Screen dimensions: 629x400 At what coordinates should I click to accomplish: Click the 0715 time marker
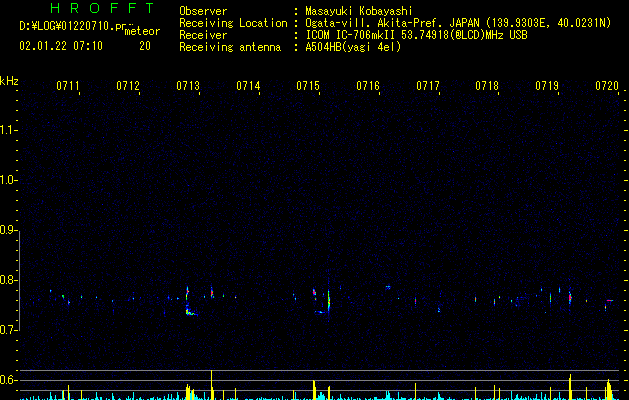point(308,86)
